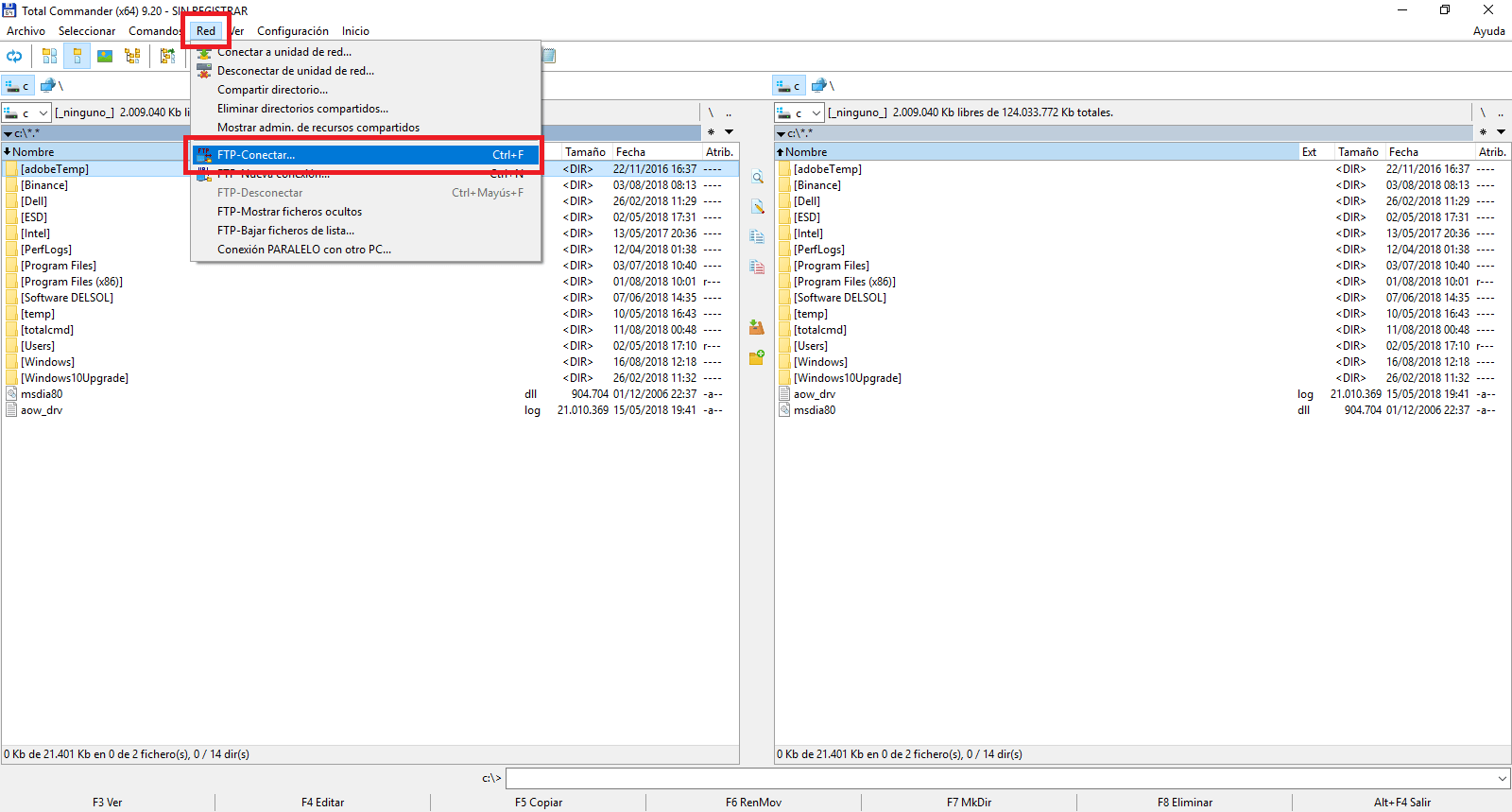The height and width of the screenshot is (812, 1512).
Task: Click the [Users] folder icon in left panel
Action: pyautogui.click(x=11, y=346)
